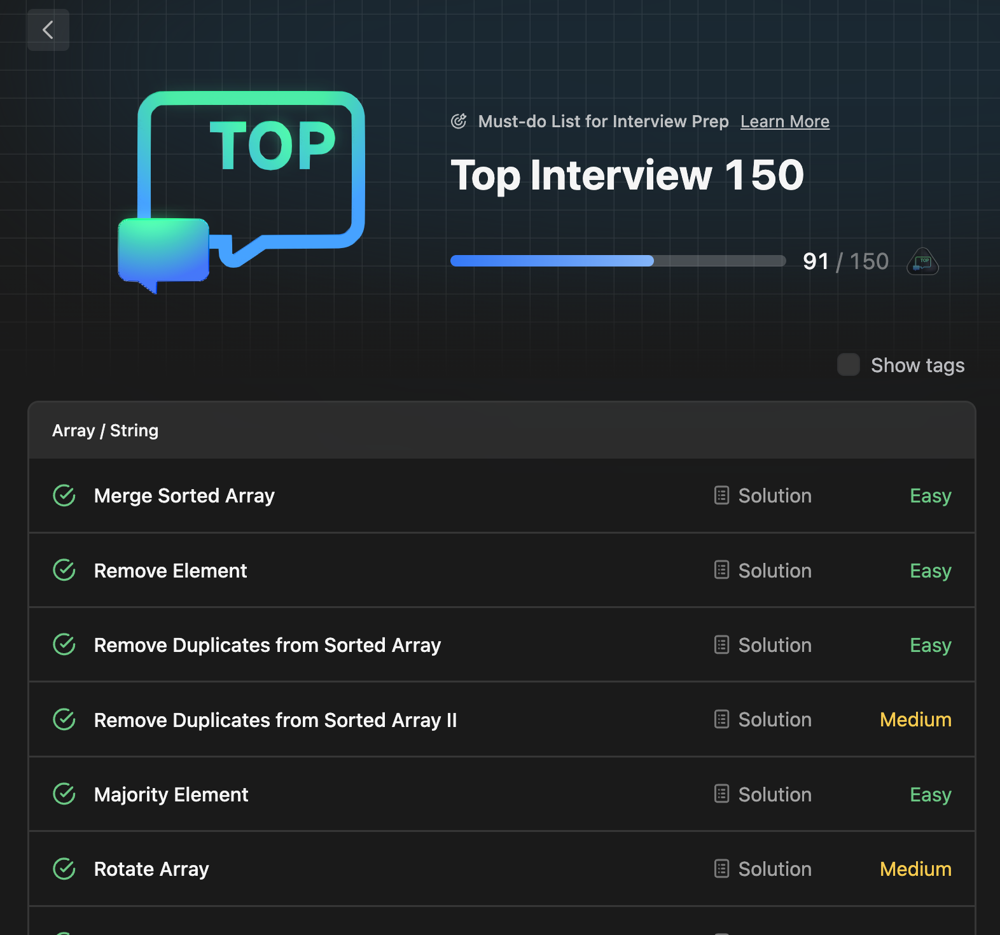This screenshot has height=935, width=1000.
Task: Click the badge icon next to 91/150
Action: point(922,262)
